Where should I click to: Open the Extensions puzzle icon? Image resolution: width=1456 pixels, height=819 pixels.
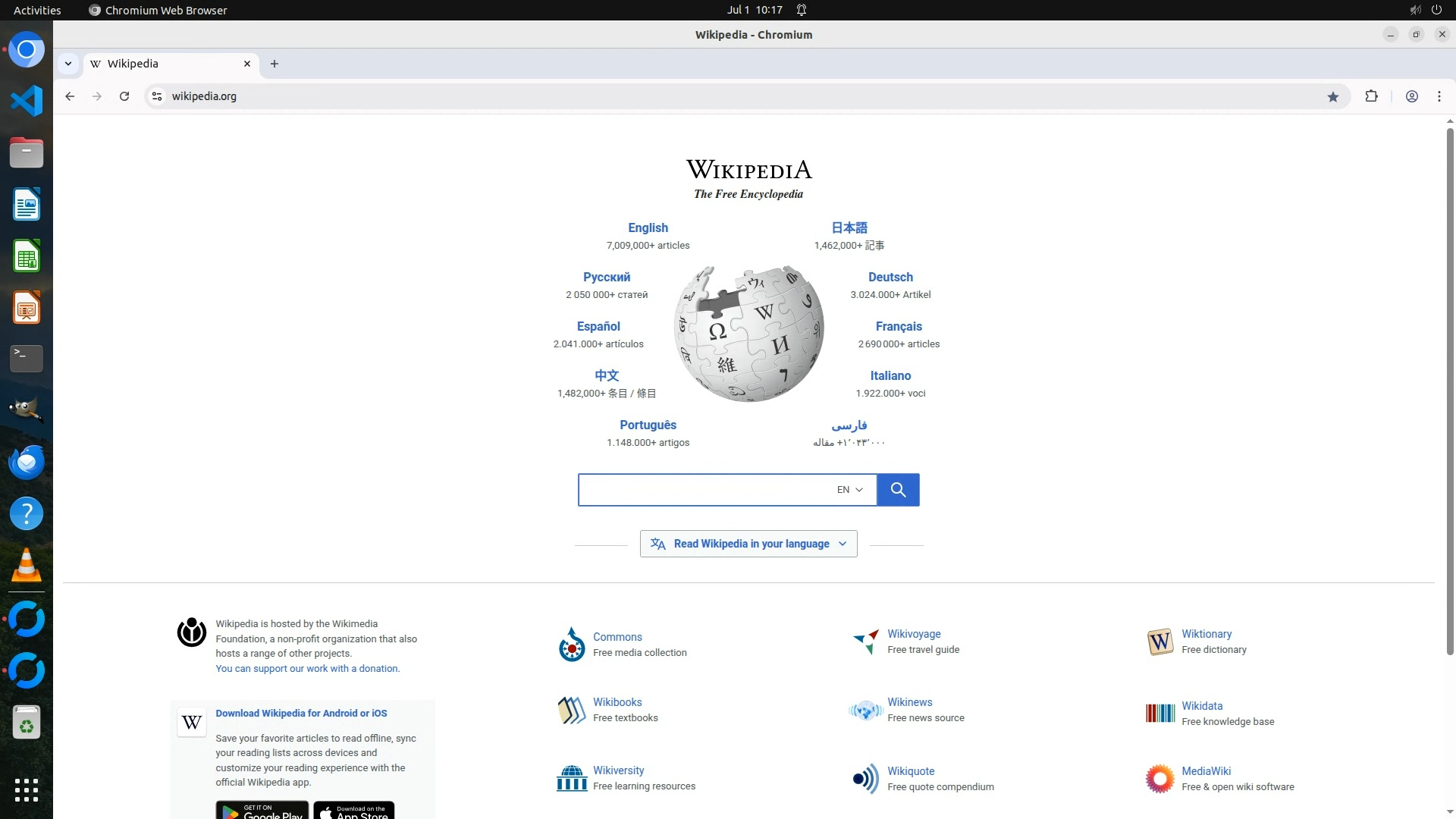[1371, 96]
